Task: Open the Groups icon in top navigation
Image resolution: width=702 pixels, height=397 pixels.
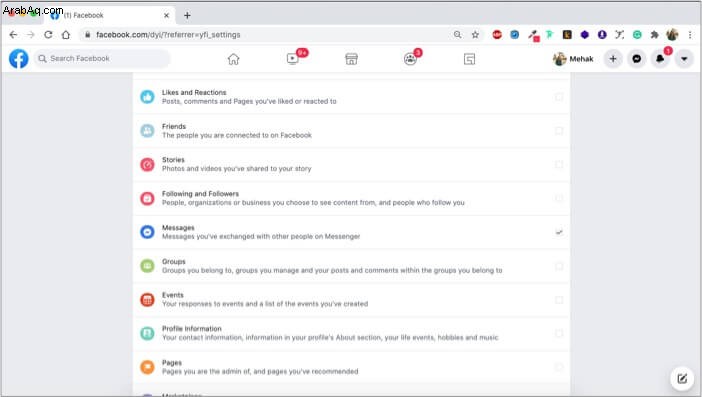Action: click(410, 59)
